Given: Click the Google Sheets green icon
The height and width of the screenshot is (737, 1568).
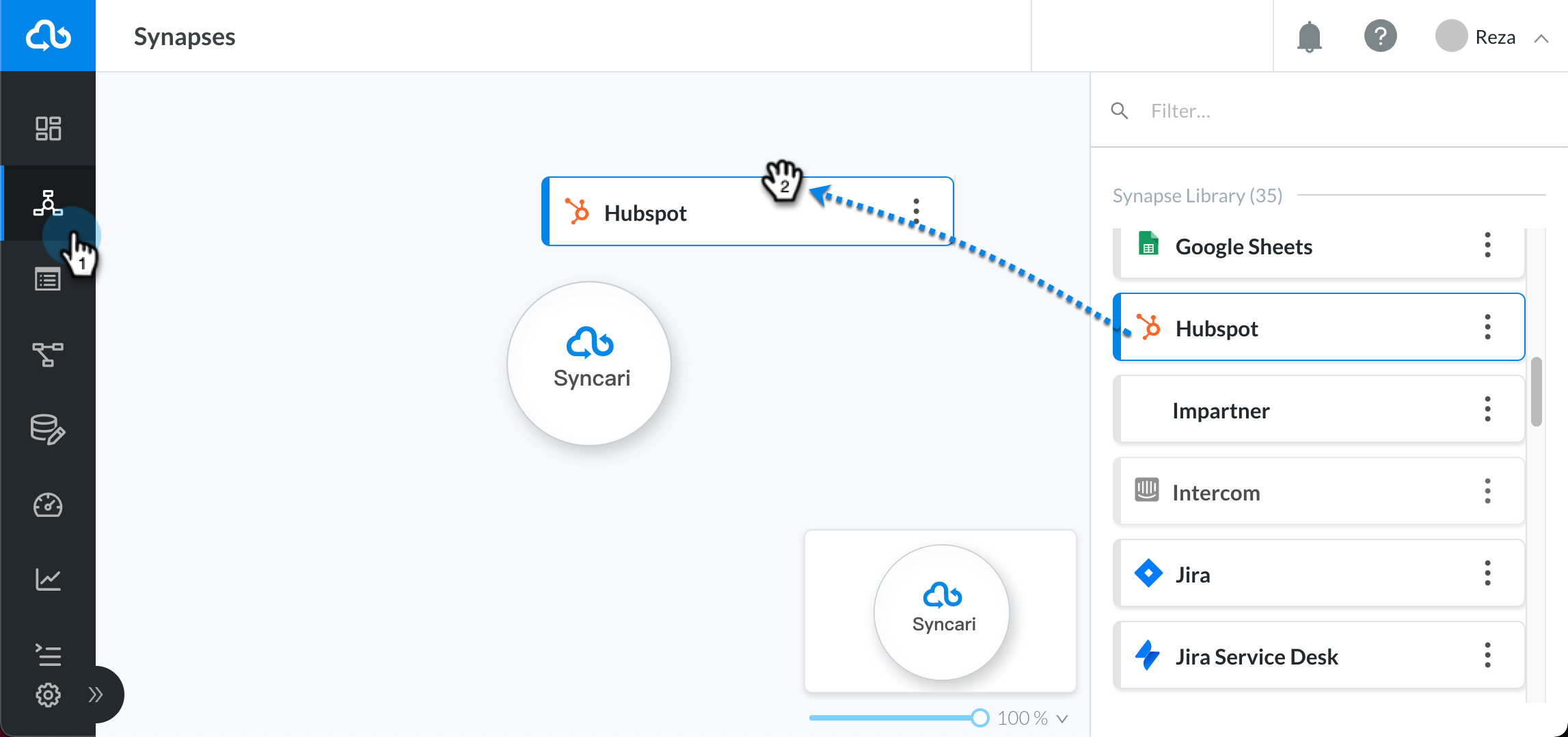Looking at the screenshot, I should 1148,243.
